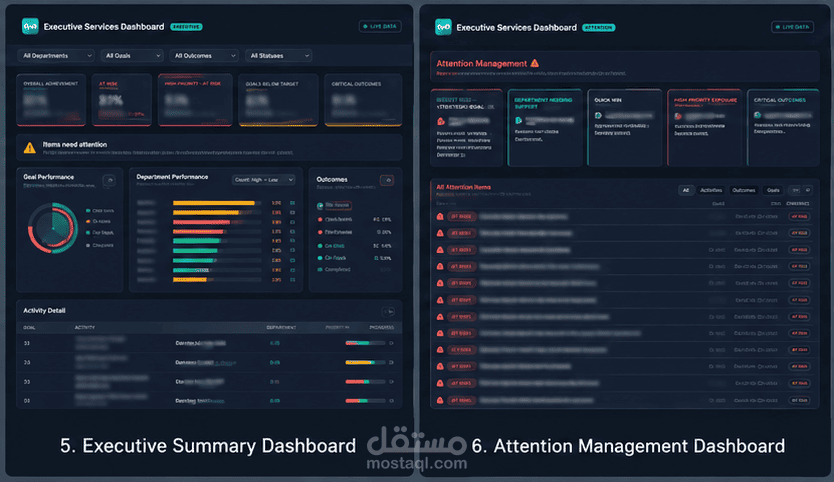
Task: Click the Outcomes panel corner icon
Action: [387, 180]
